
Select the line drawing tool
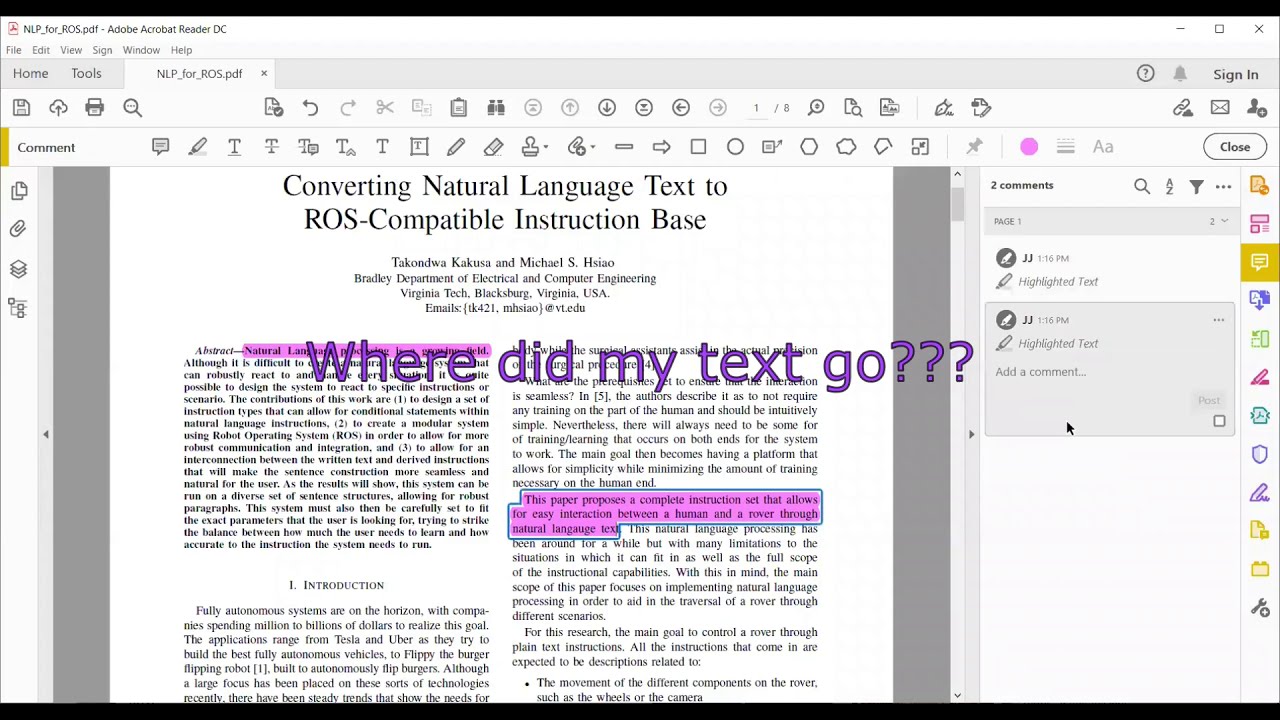click(x=624, y=147)
